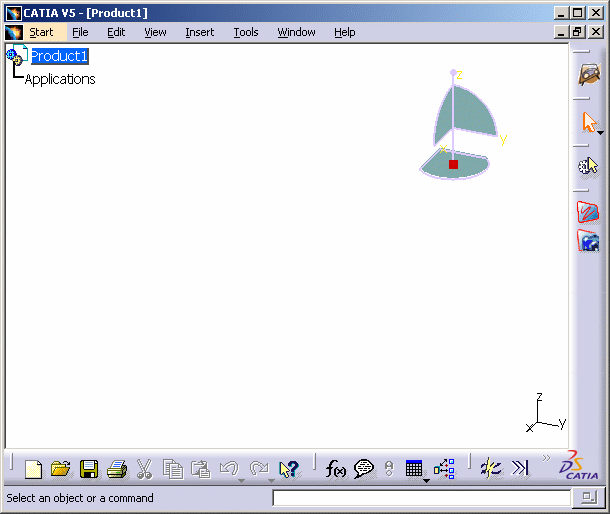Viewport: 610px width, 514px height.
Task: Click the Print icon
Action: point(117,469)
